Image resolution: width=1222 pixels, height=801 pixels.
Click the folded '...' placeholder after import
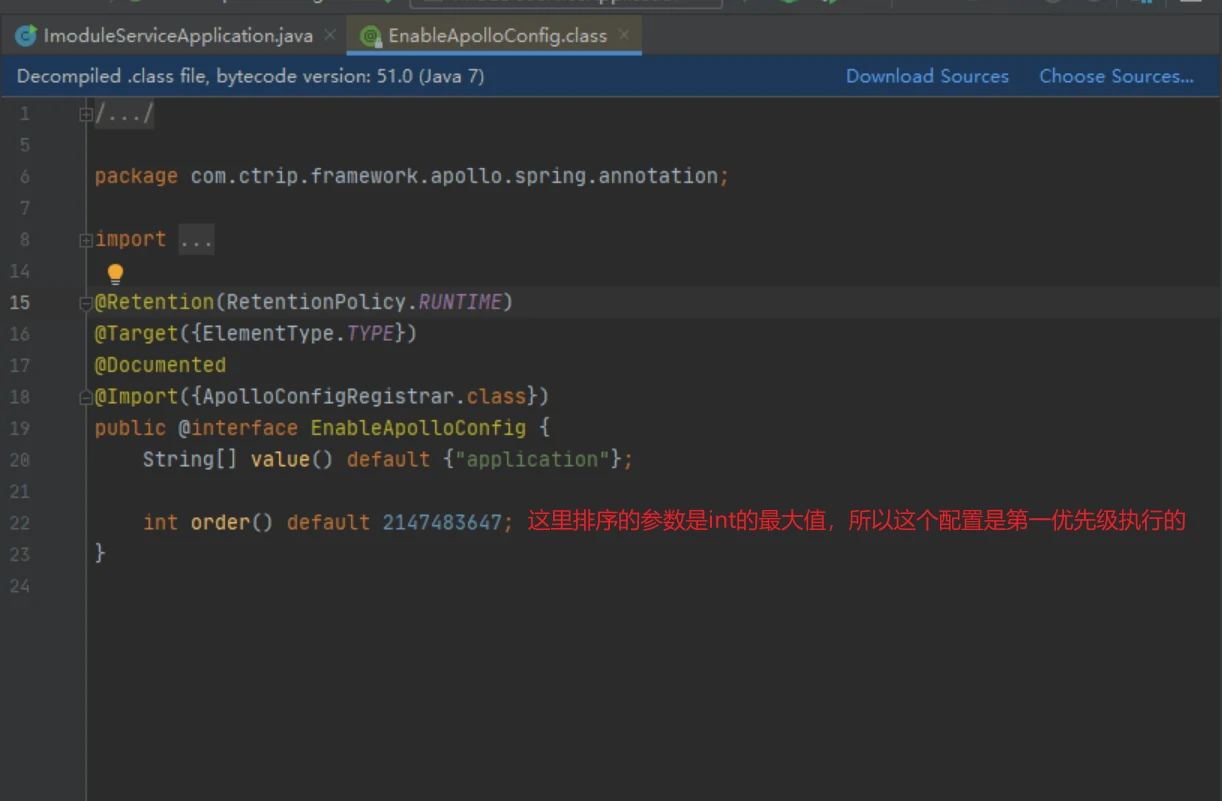[196, 240]
